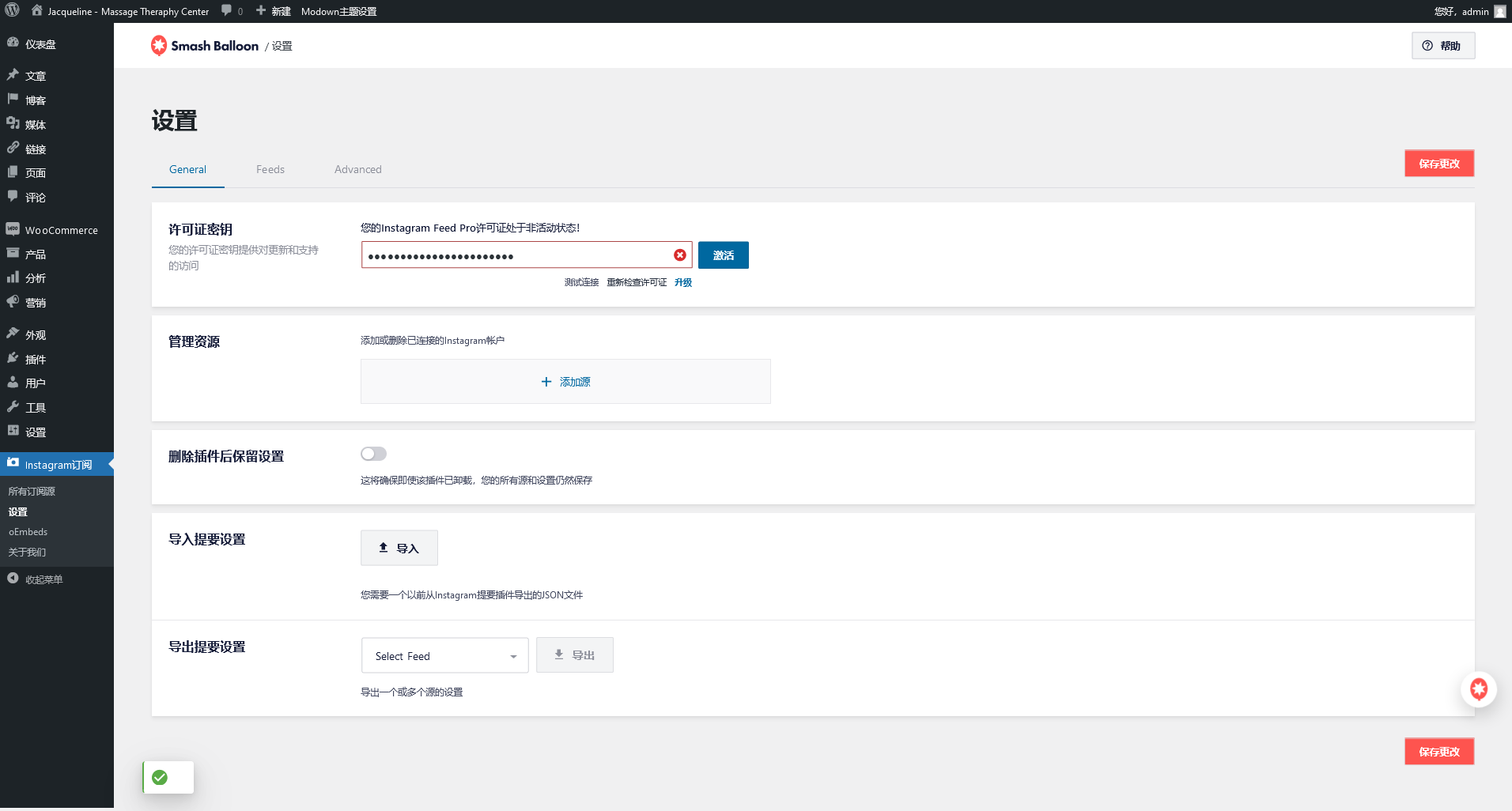Click the license key input field
Screen dimensions: 1512x811
pos(514,255)
